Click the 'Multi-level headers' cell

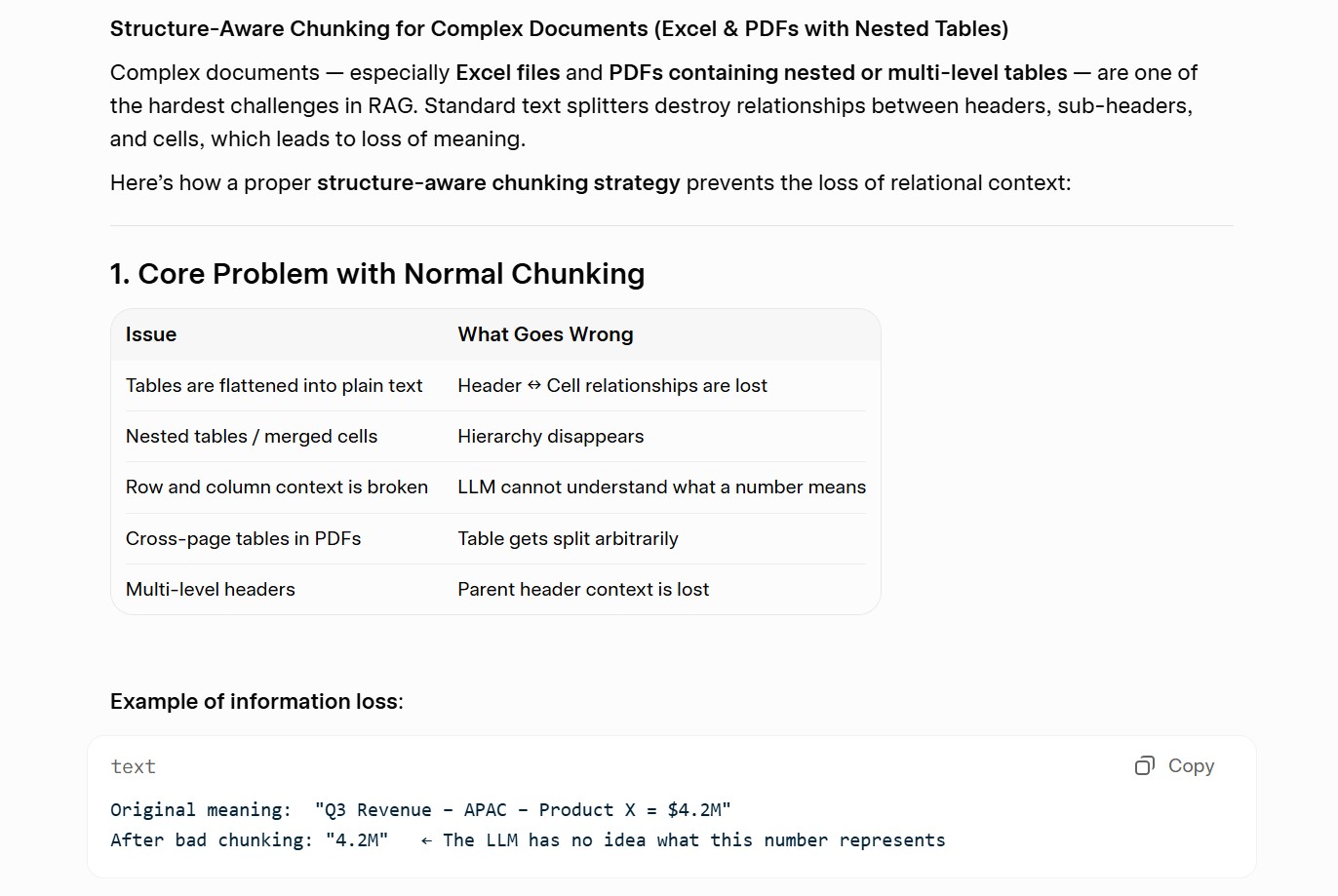point(211,590)
